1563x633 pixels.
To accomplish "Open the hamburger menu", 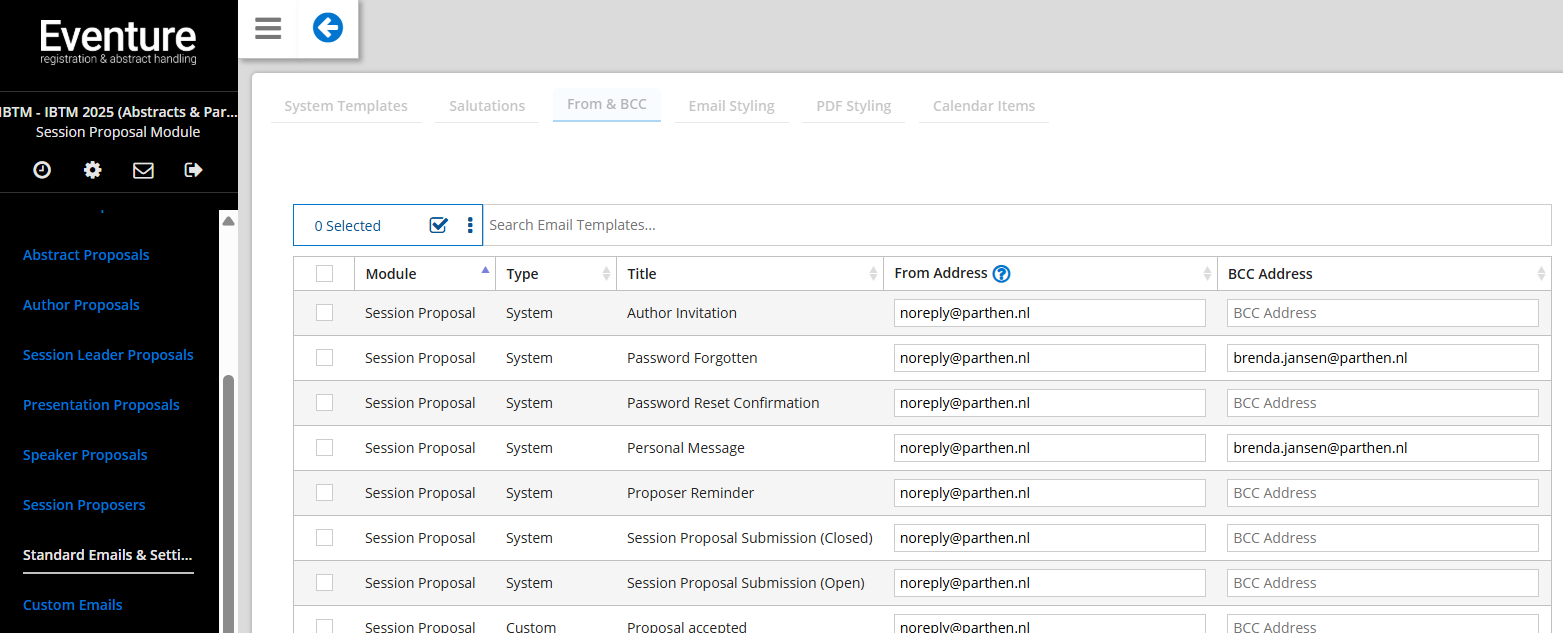I will pos(268,29).
